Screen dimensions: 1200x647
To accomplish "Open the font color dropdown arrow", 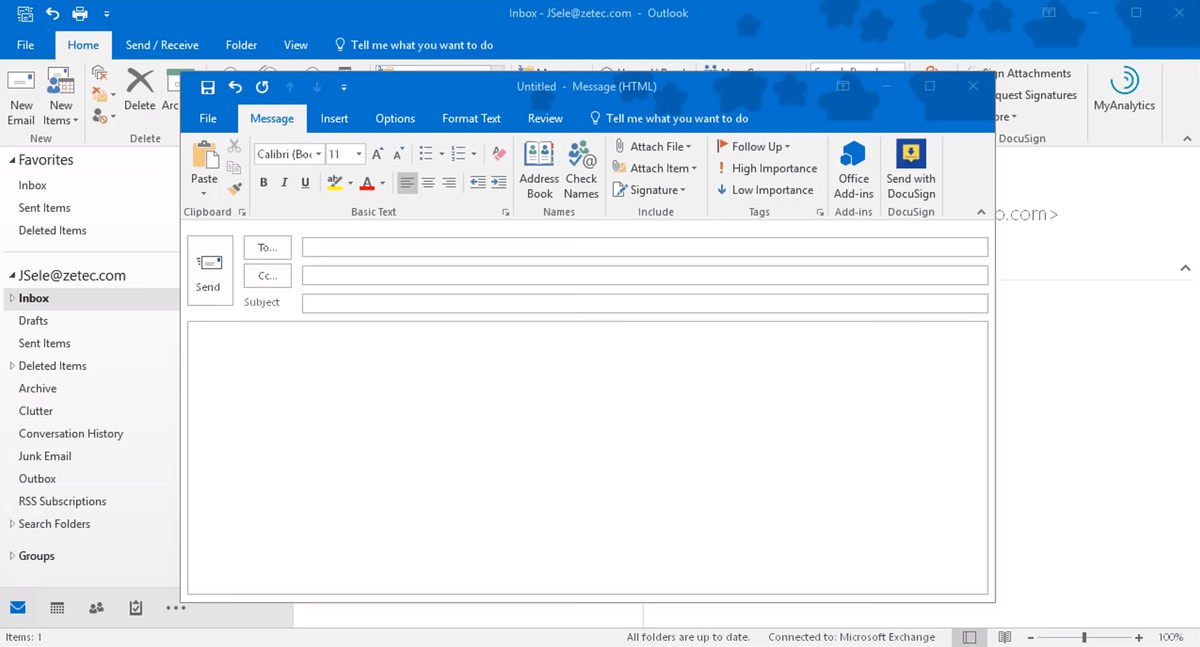I will pyautogui.click(x=382, y=183).
